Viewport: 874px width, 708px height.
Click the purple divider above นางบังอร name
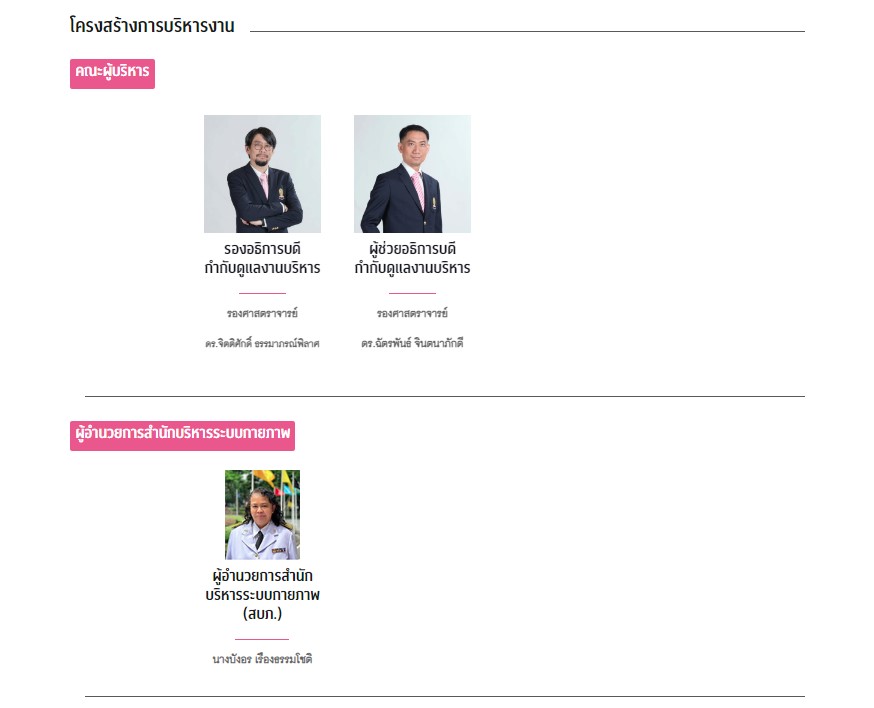[262, 639]
